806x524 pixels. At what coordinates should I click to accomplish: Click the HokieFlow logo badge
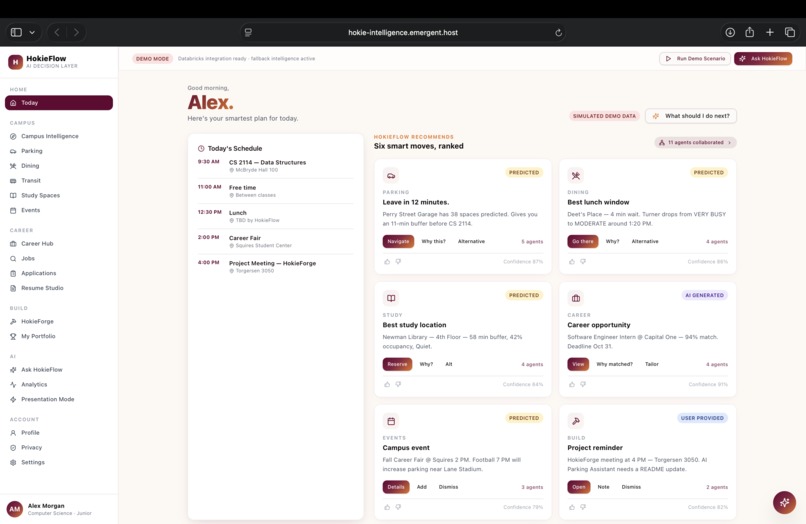(x=15, y=62)
